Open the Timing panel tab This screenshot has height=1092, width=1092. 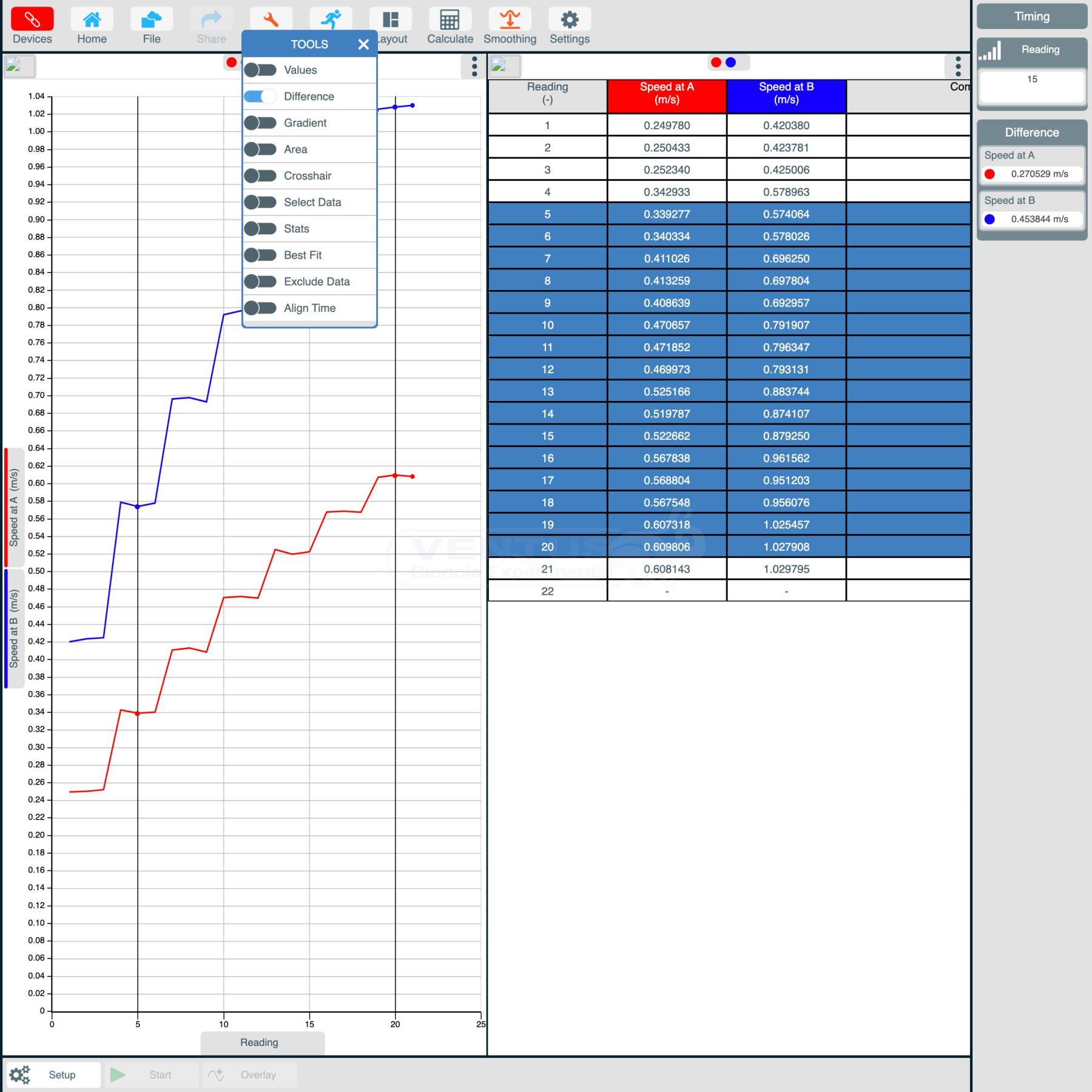[1031, 16]
